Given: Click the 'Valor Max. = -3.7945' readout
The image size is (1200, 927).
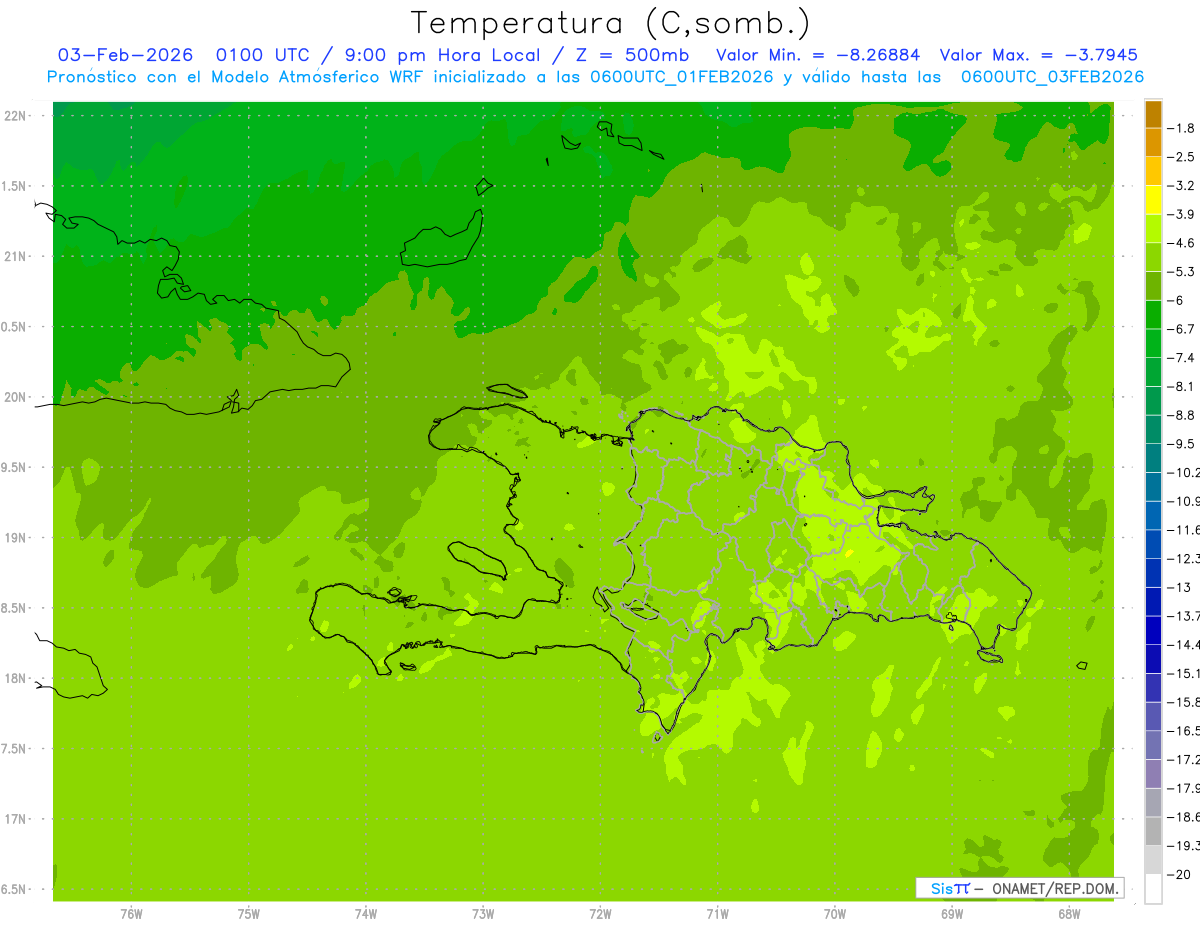Looking at the screenshot, I should point(1038,55).
